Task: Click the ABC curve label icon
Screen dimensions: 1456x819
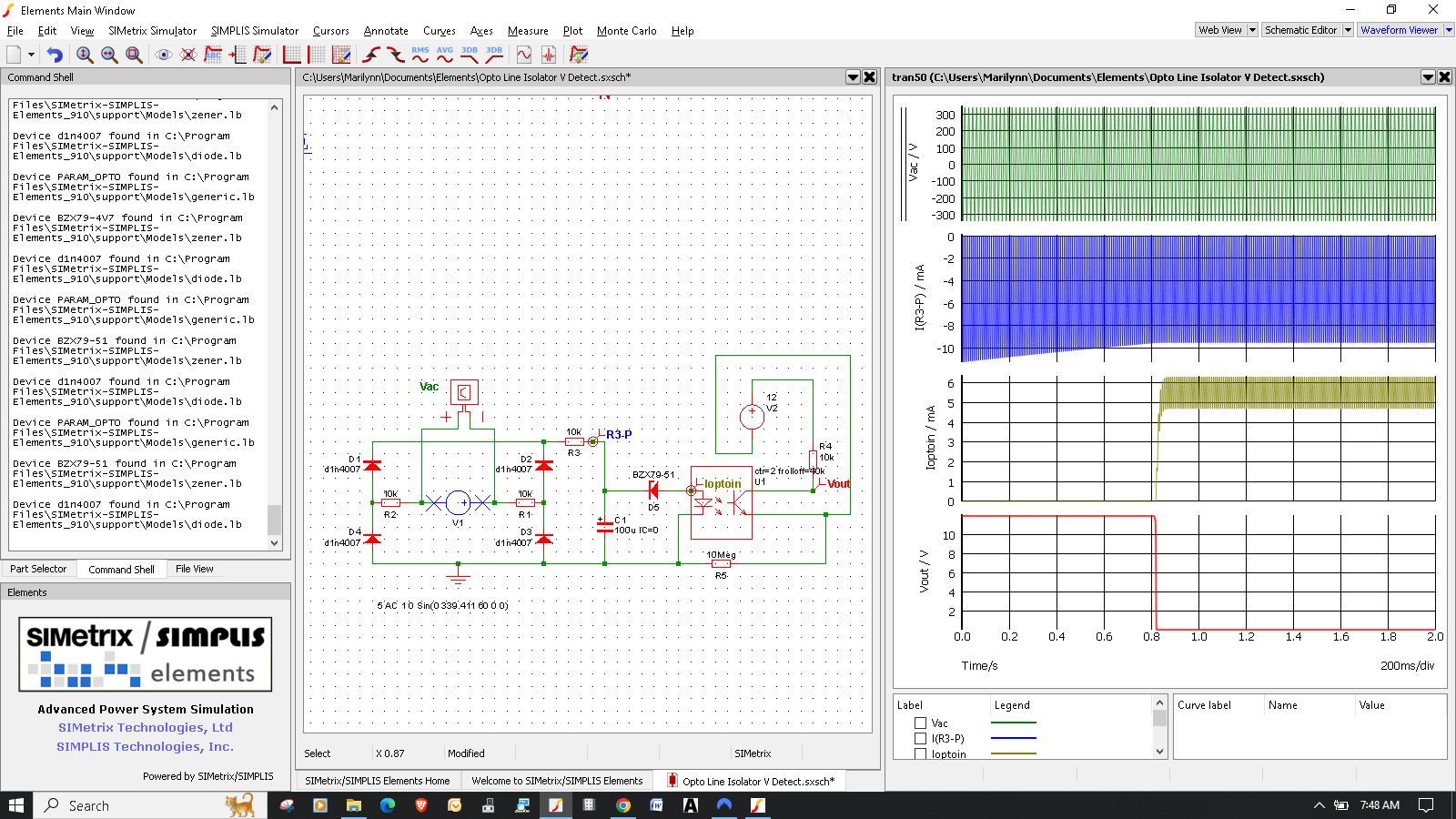Action: (x=213, y=55)
